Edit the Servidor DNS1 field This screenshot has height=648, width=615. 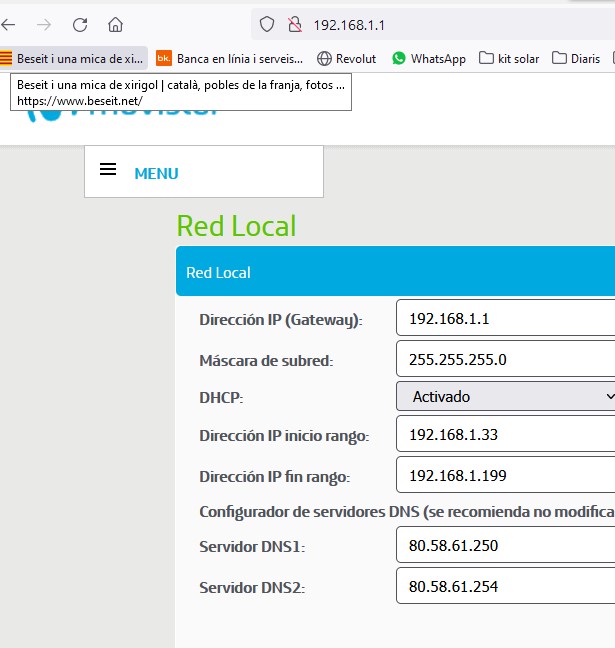[x=505, y=545]
